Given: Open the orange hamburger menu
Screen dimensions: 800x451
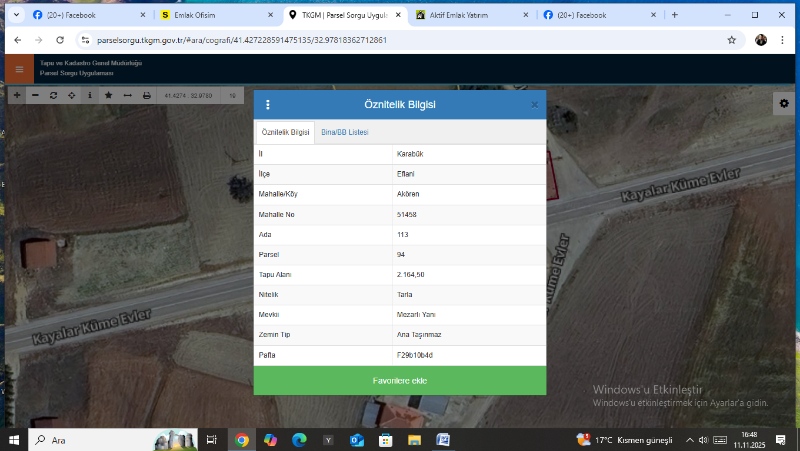Looking at the screenshot, I should pyautogui.click(x=18, y=68).
